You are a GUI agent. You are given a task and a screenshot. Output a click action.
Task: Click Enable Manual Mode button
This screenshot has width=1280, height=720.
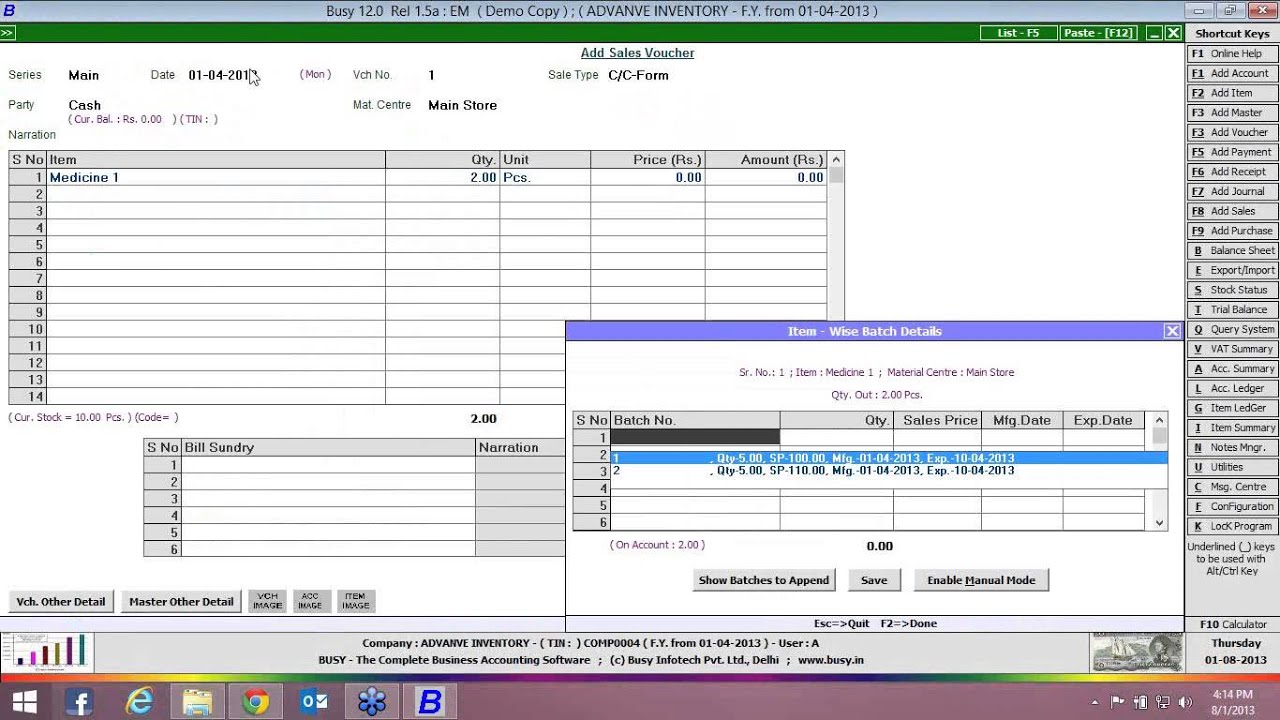(981, 580)
